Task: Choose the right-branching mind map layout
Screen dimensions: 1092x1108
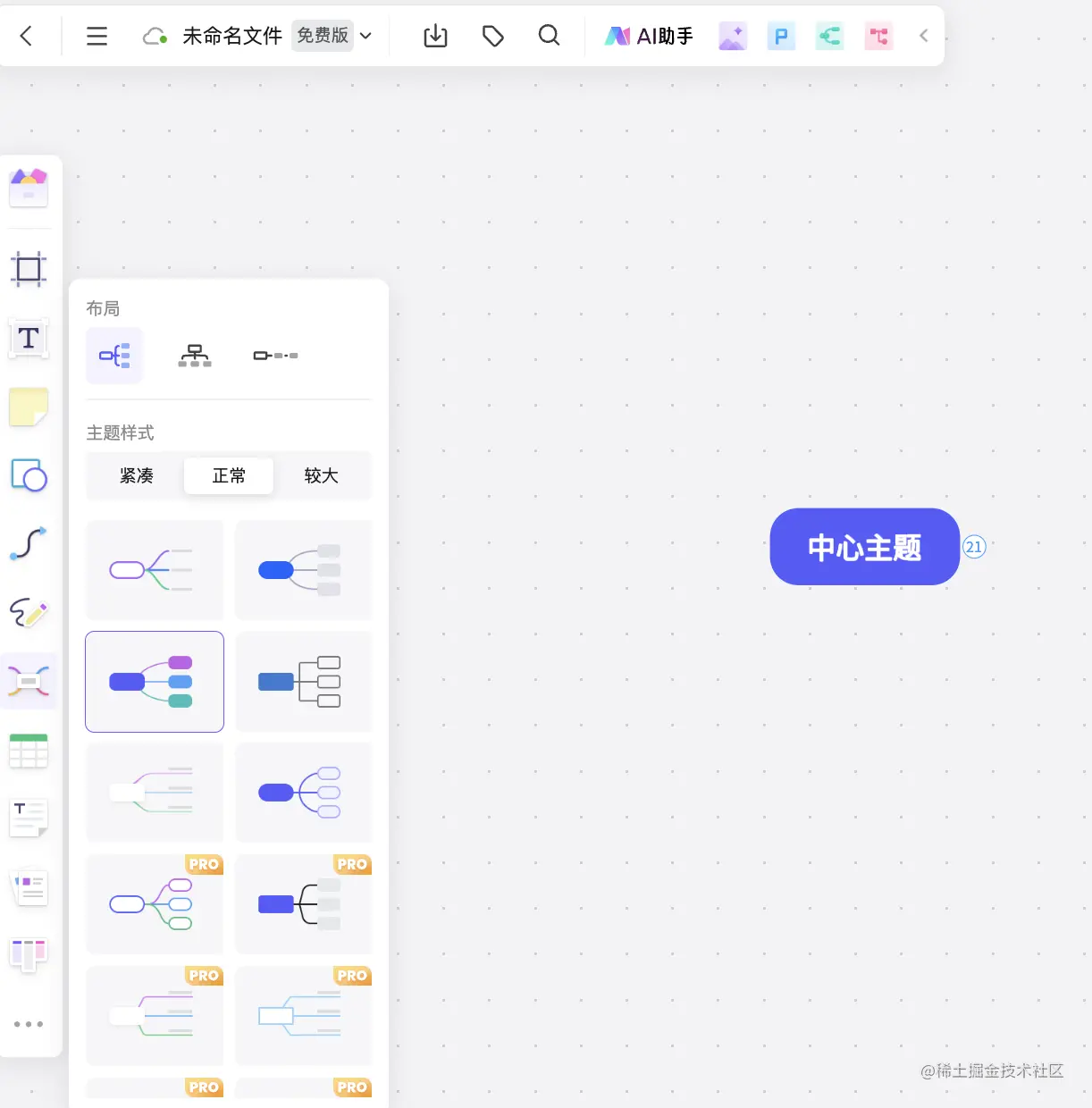Action: pyautogui.click(x=114, y=356)
